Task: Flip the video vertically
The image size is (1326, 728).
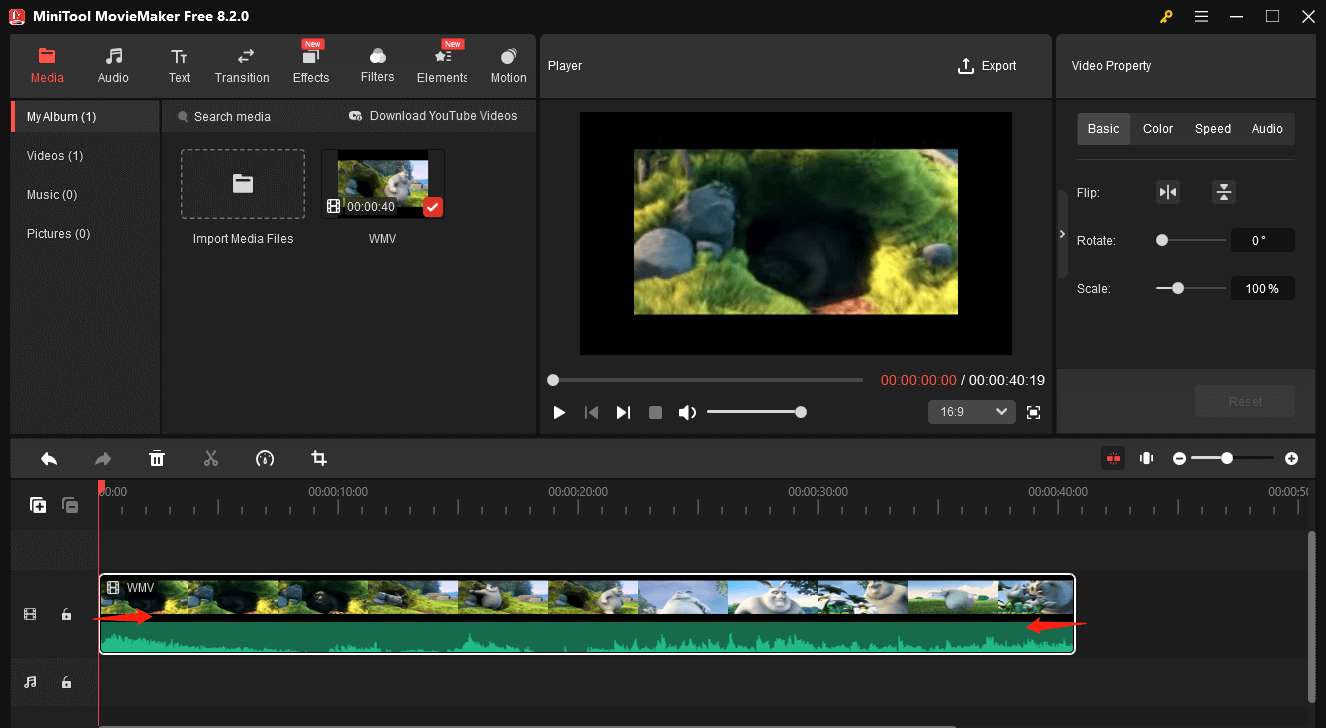Action: 1224,192
